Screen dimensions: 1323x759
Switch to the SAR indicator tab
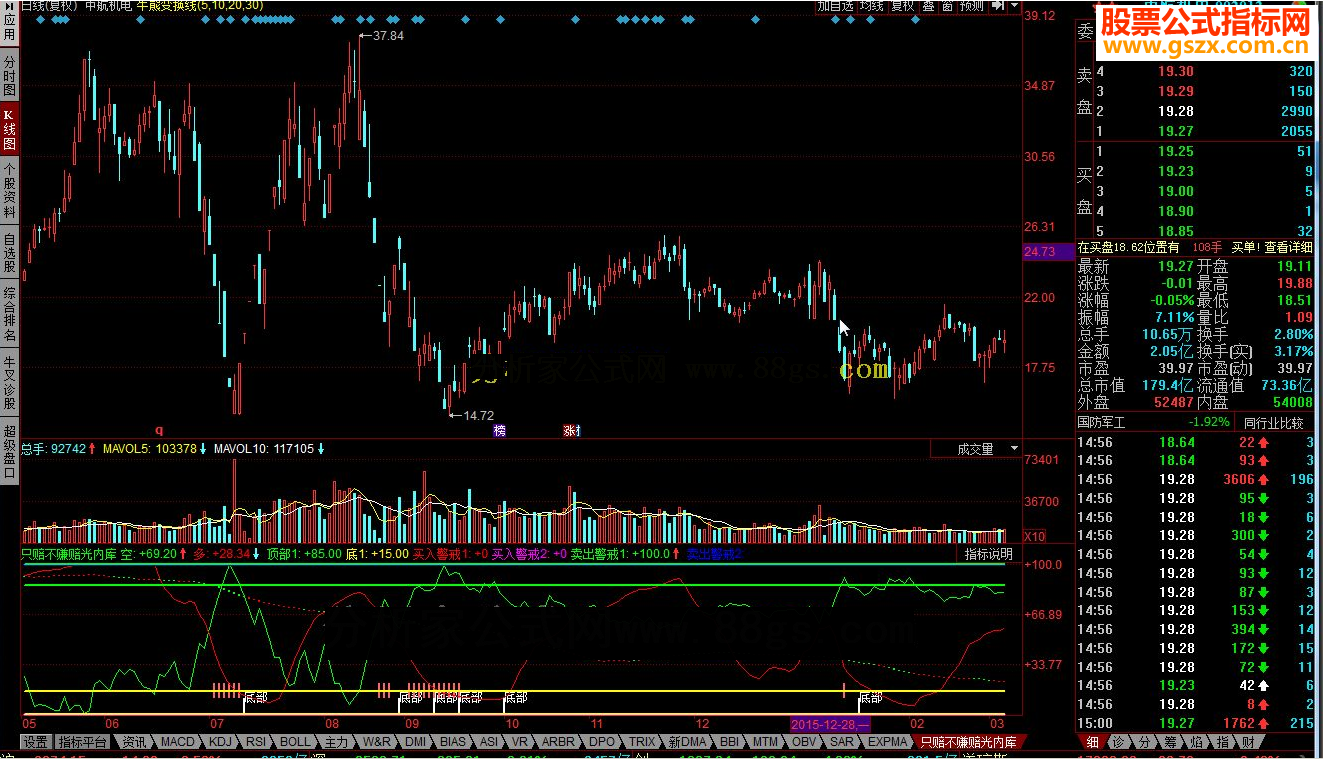tap(842, 742)
